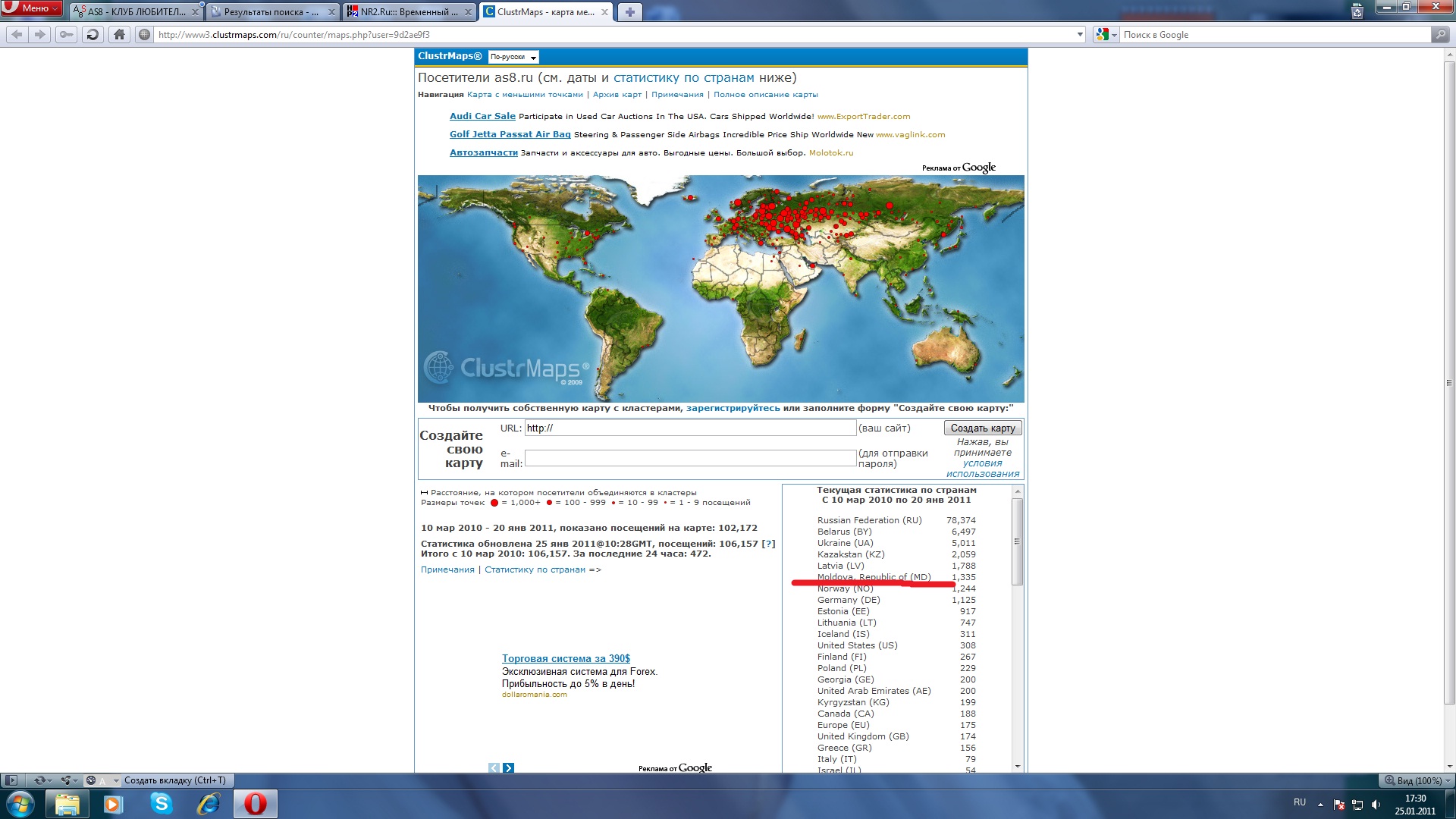
Task: Open the Opera Меню button
Action: (x=32, y=8)
